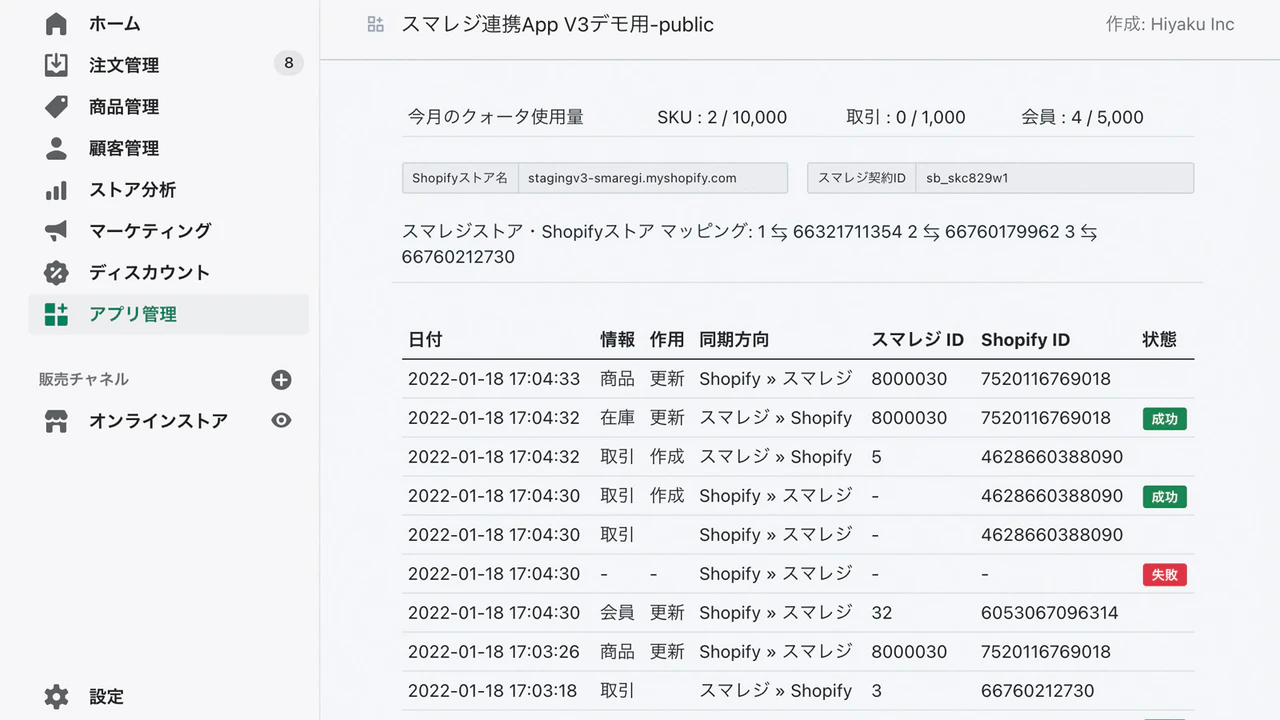Click Shopify ID 6053067096314
Screen dimensions: 1280x720
click(1050, 613)
